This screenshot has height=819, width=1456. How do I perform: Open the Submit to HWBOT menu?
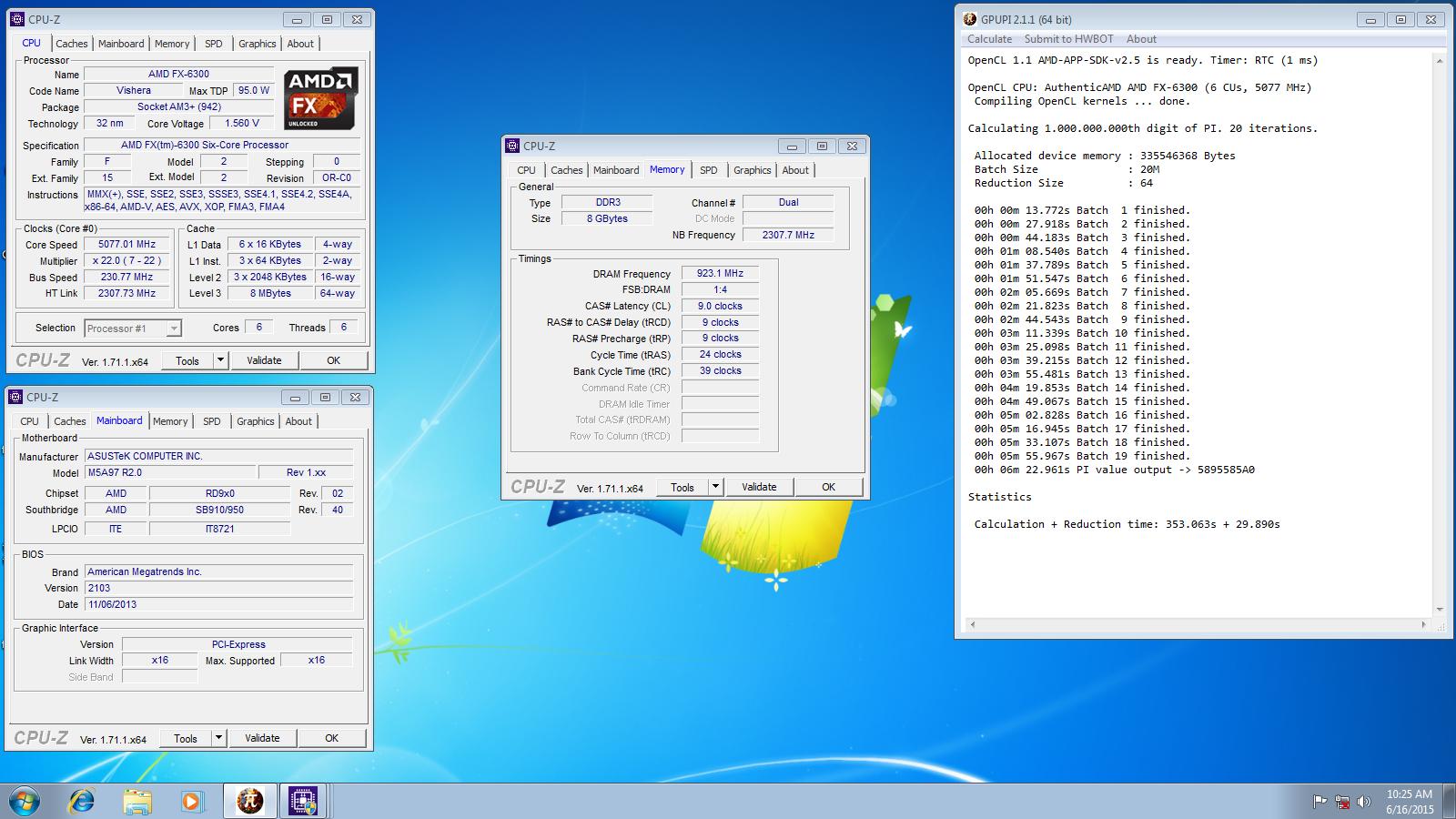point(1068,39)
